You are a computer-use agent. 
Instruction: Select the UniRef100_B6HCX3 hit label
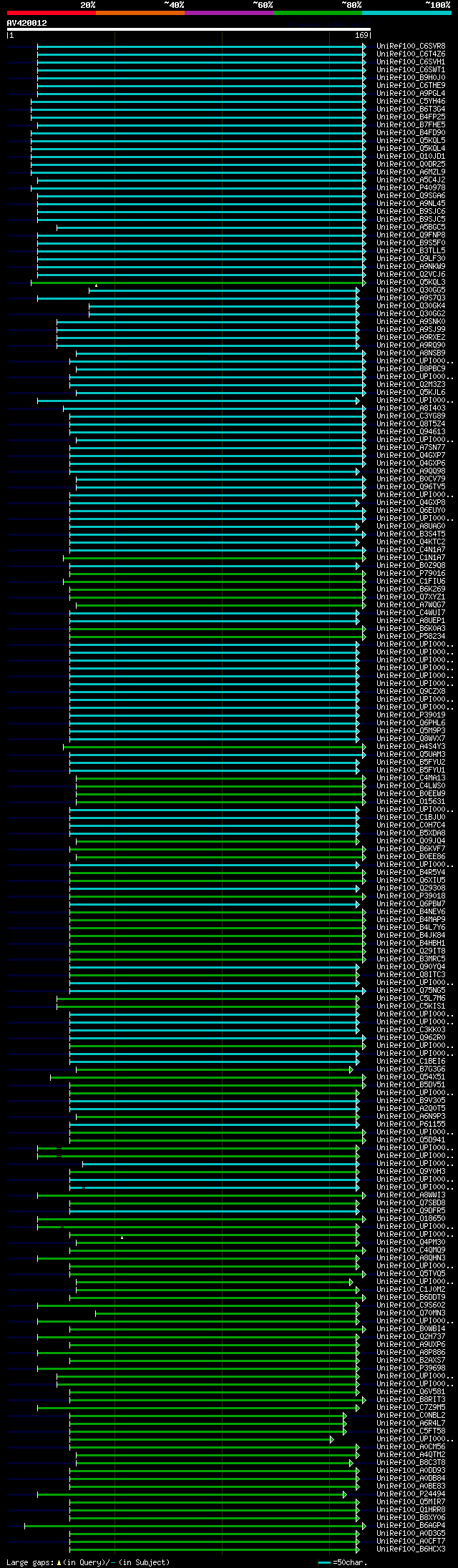411,1549
